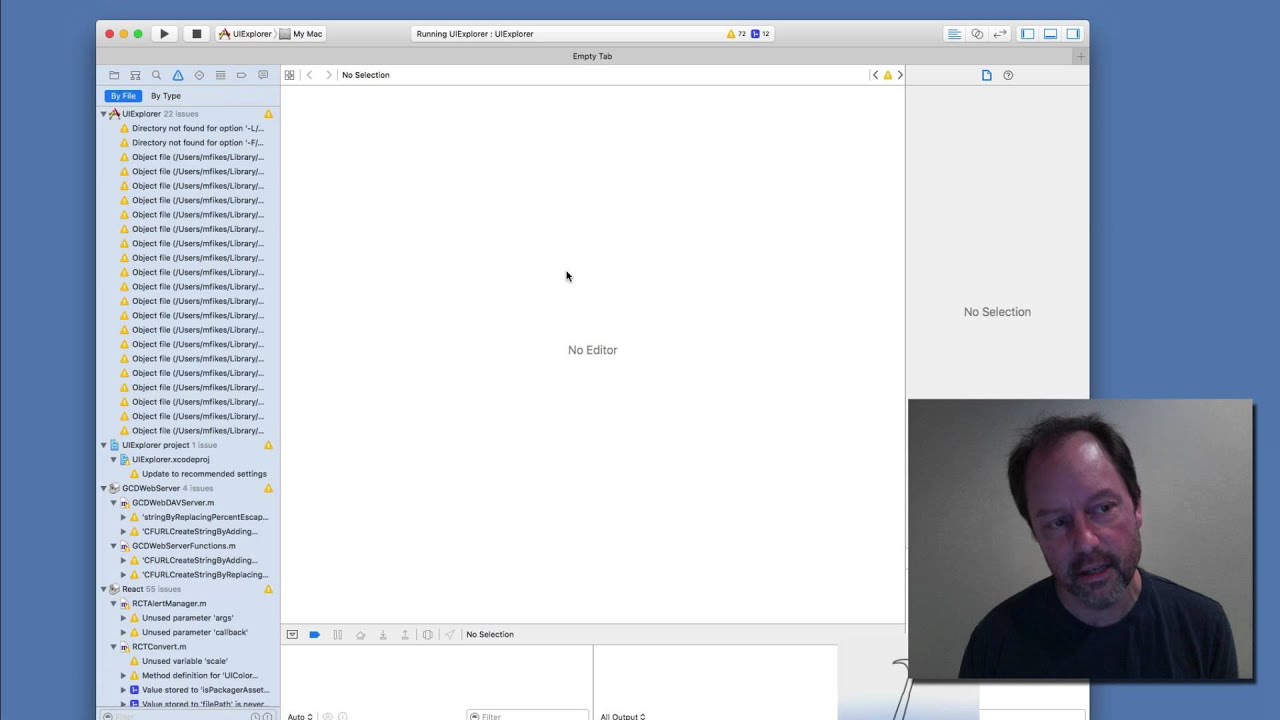
Task: Toggle breakpoints activation in debug bar
Action: coord(314,635)
